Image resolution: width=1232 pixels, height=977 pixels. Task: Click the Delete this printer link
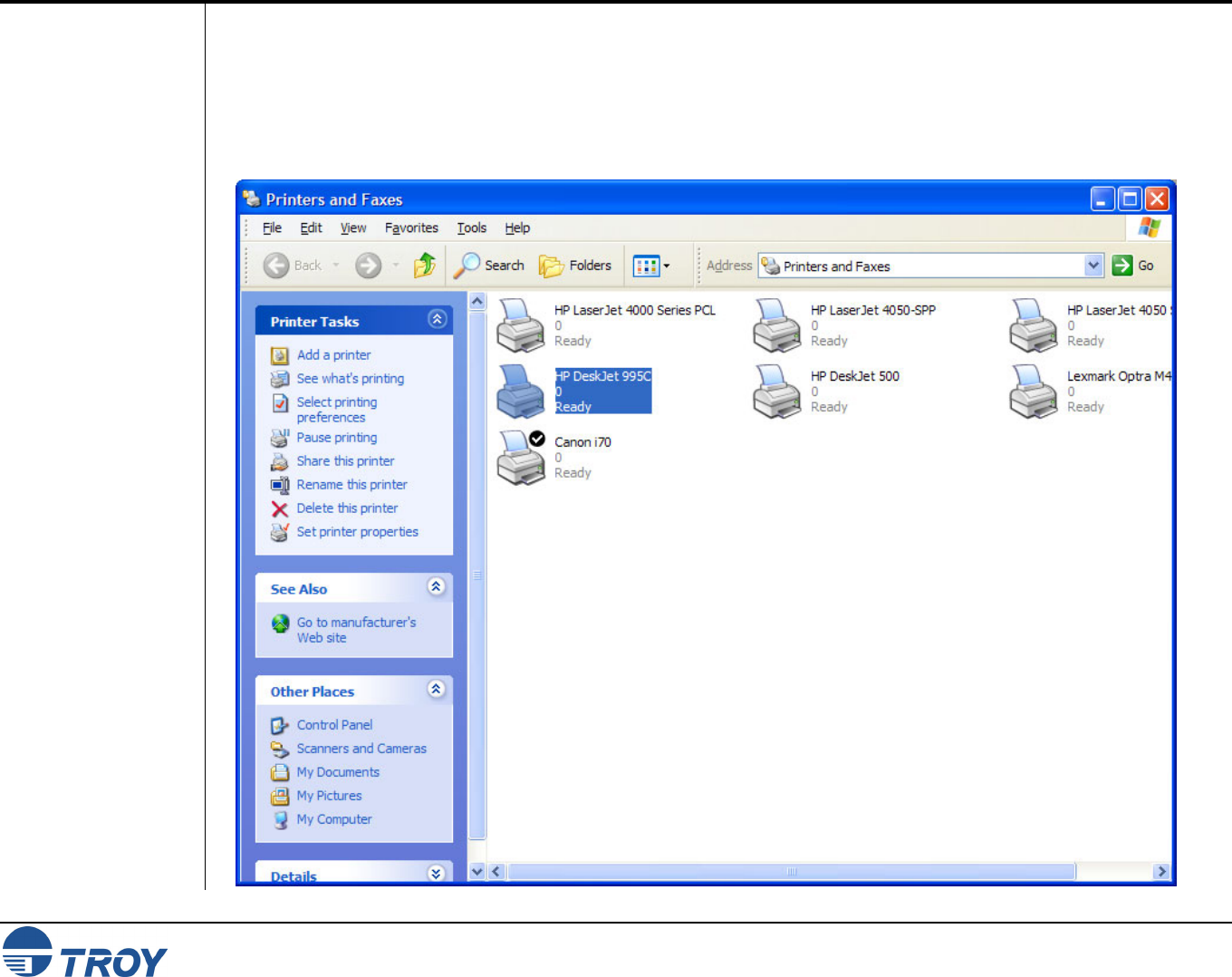point(347,508)
